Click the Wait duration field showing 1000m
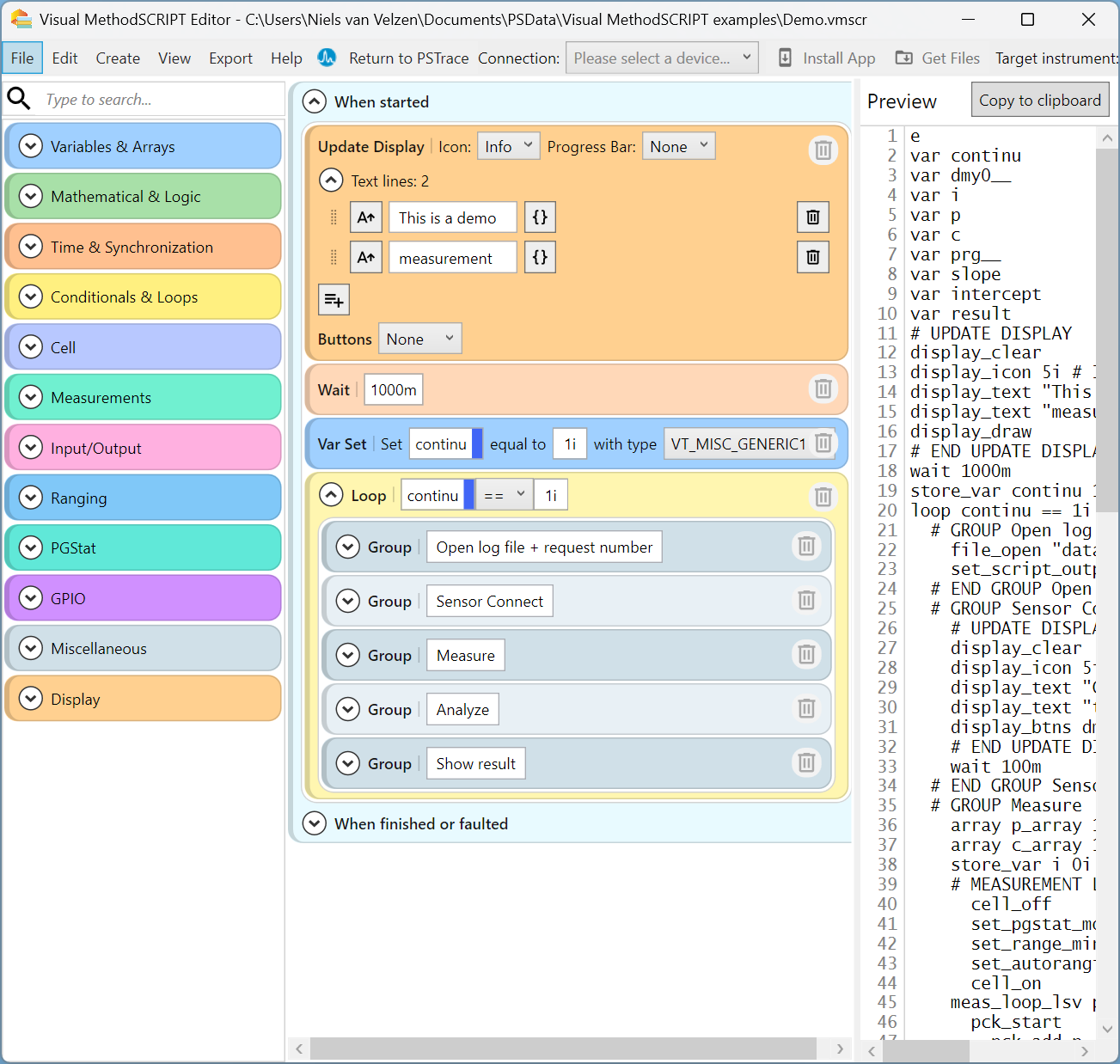 pos(393,388)
